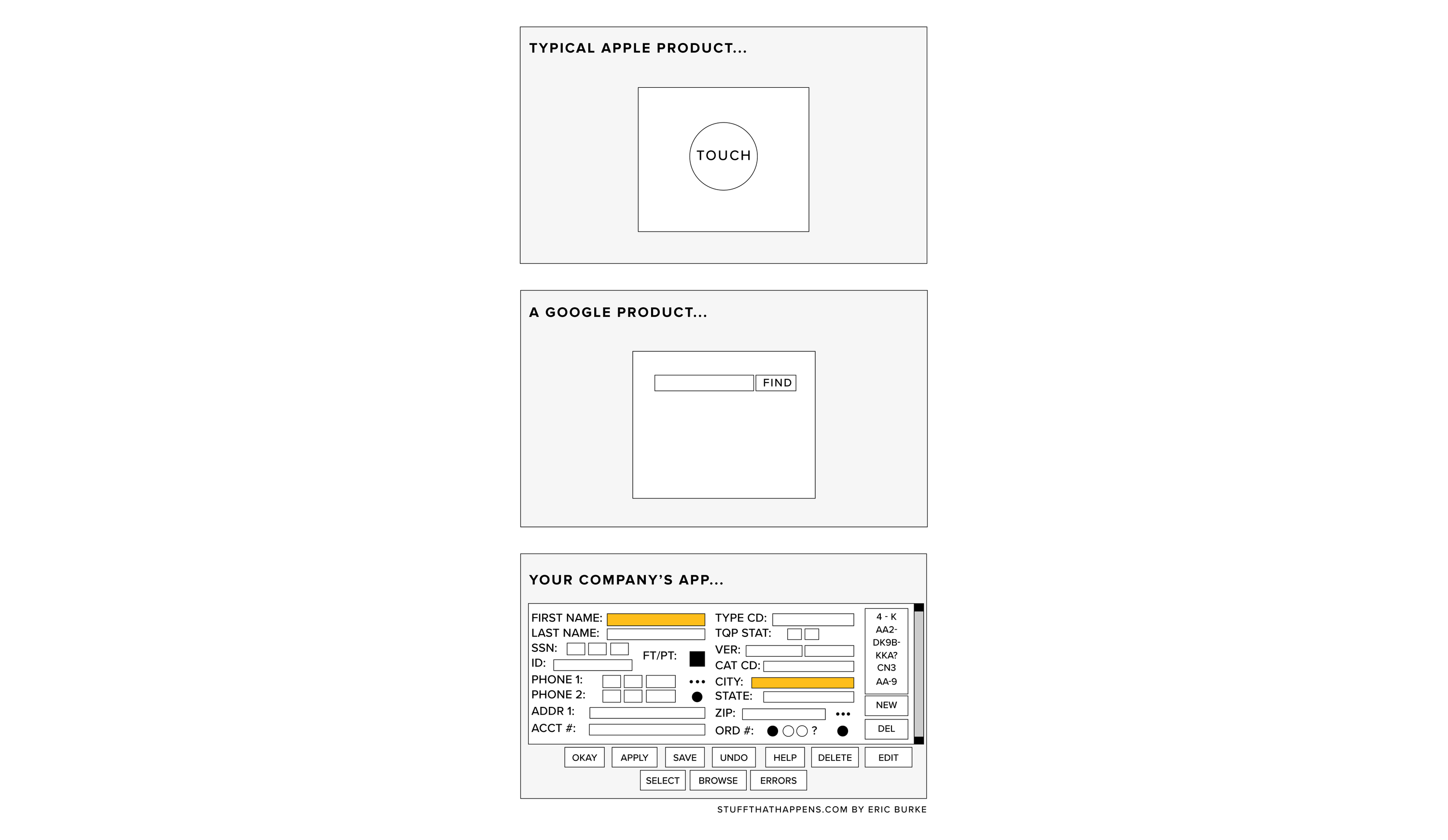This screenshot has width=1448, height=840.
Task: Click the OKAY button in company app
Action: tap(583, 757)
